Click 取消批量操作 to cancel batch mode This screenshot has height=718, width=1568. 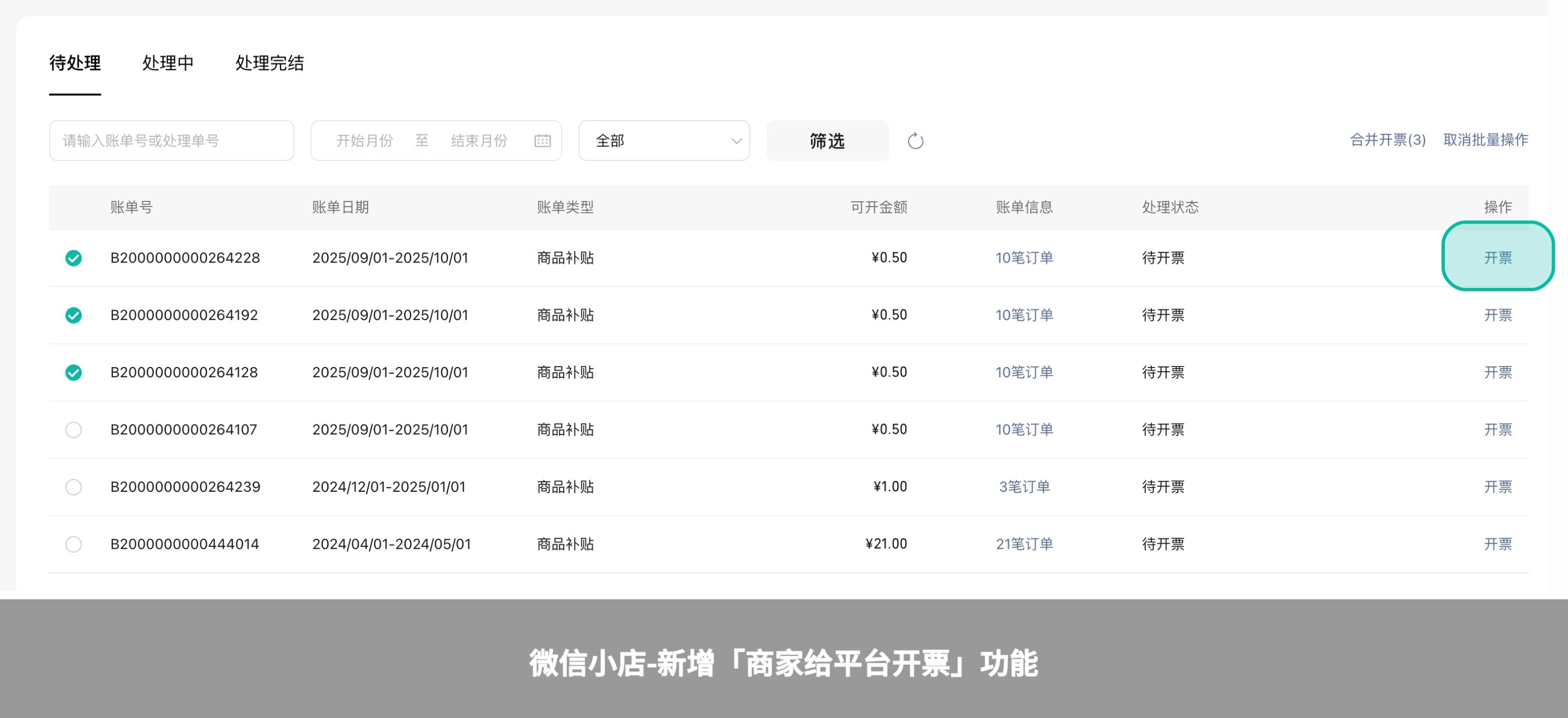(x=1485, y=140)
